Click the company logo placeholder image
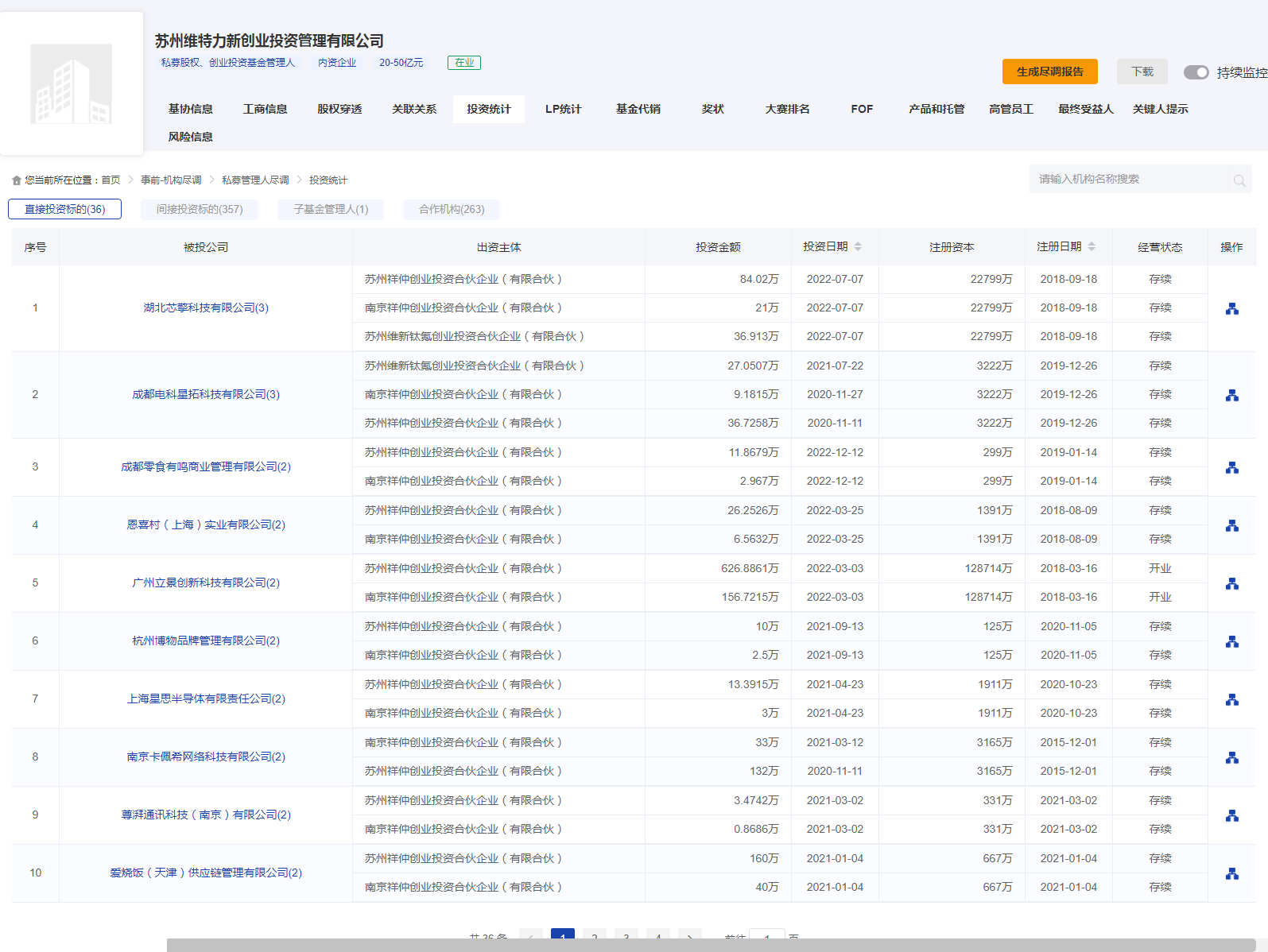 [x=72, y=83]
